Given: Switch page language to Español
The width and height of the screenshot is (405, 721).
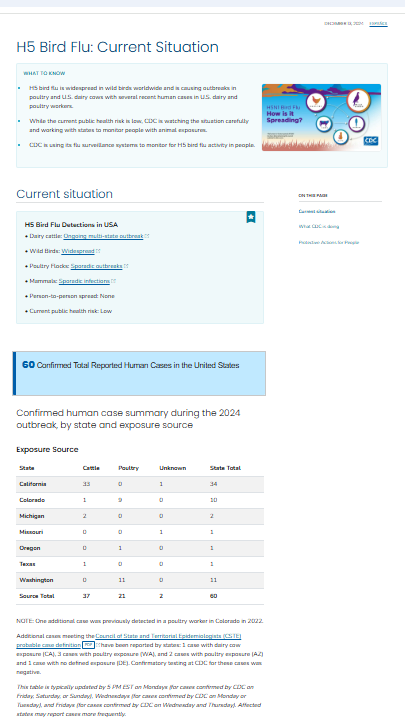Looking at the screenshot, I should click(x=378, y=23).
